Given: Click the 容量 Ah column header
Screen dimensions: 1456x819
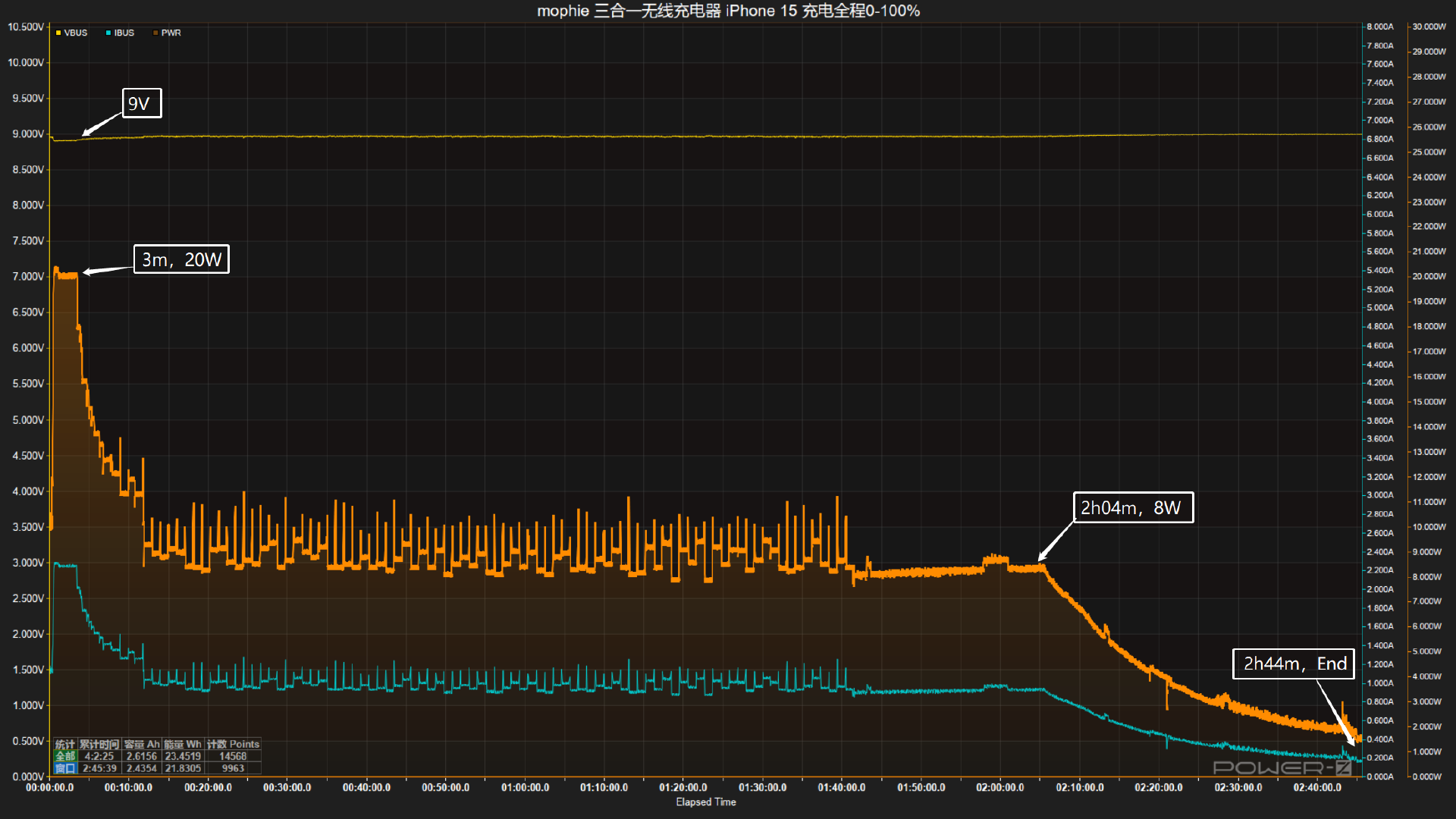Looking at the screenshot, I should click(x=142, y=744).
